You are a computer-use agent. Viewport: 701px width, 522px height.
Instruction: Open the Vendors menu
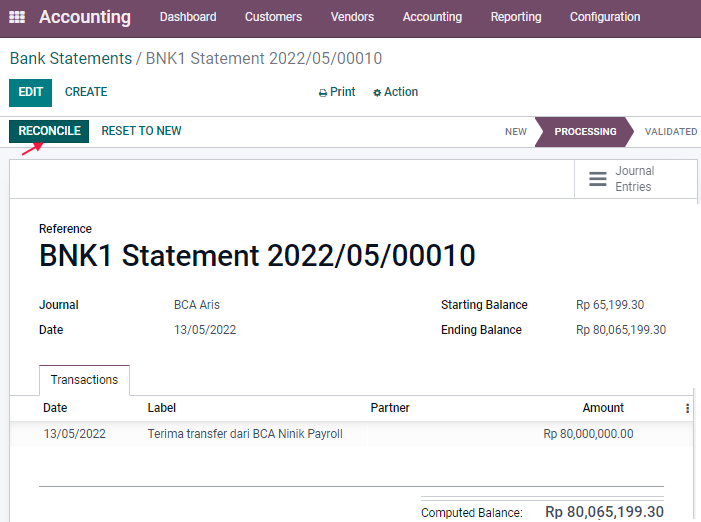352,17
